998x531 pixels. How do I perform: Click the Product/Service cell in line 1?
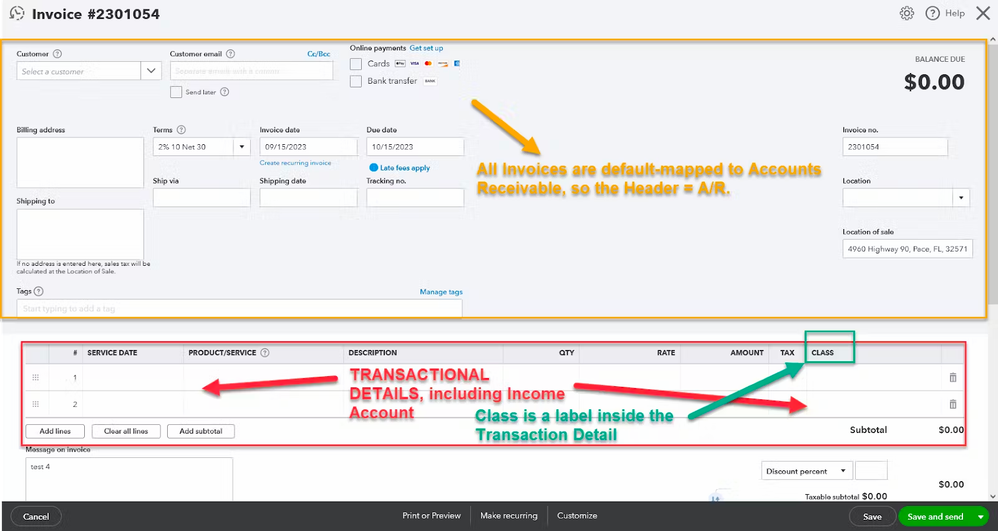tap(264, 378)
